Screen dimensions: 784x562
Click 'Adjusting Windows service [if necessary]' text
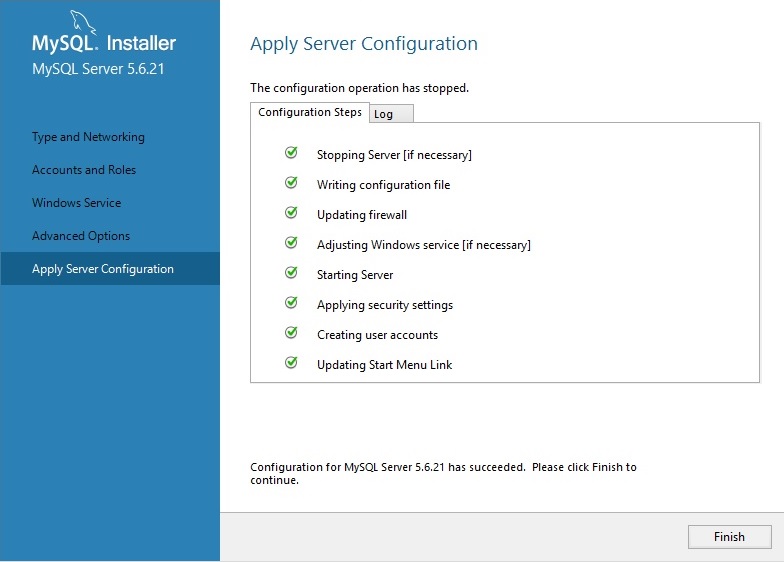424,245
